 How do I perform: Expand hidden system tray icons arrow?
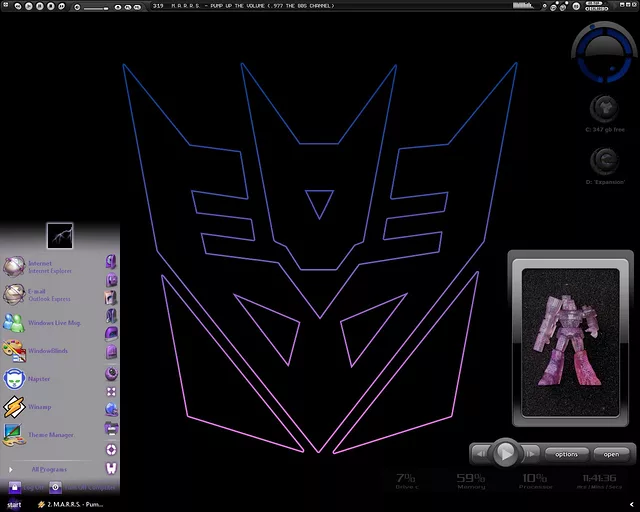tap(632, 505)
